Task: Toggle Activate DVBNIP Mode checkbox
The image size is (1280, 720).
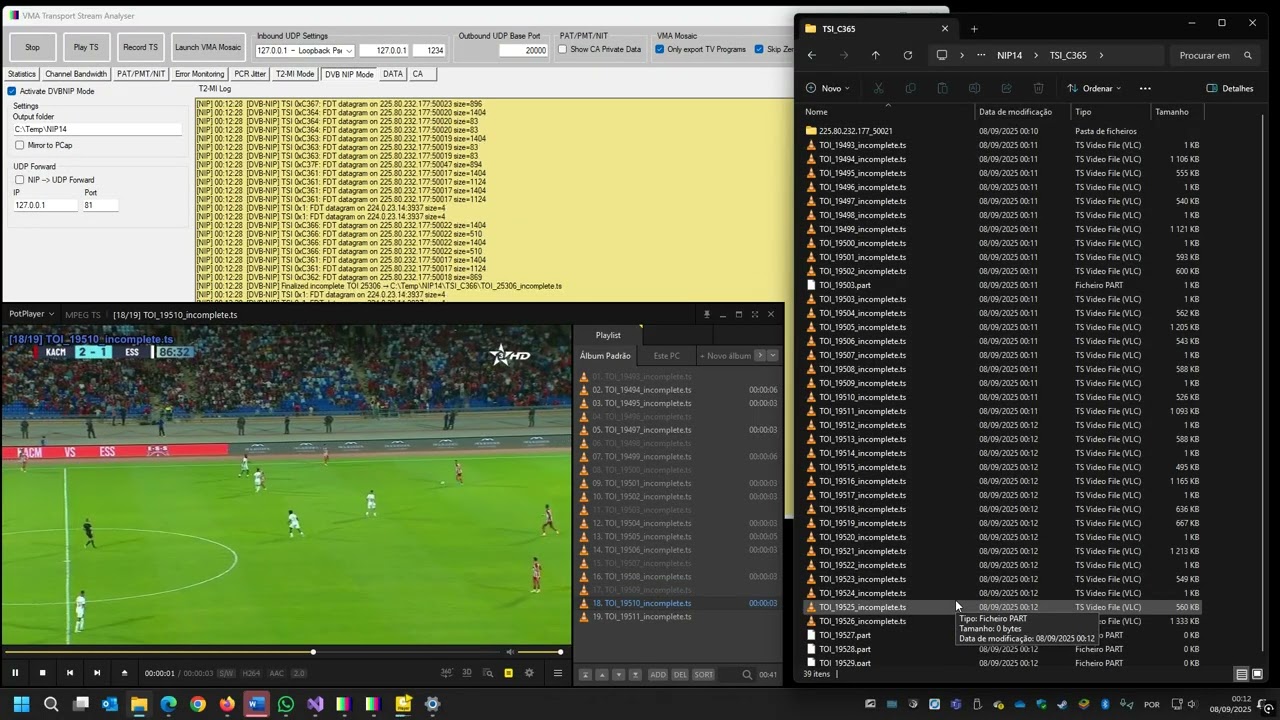Action: click(12, 91)
